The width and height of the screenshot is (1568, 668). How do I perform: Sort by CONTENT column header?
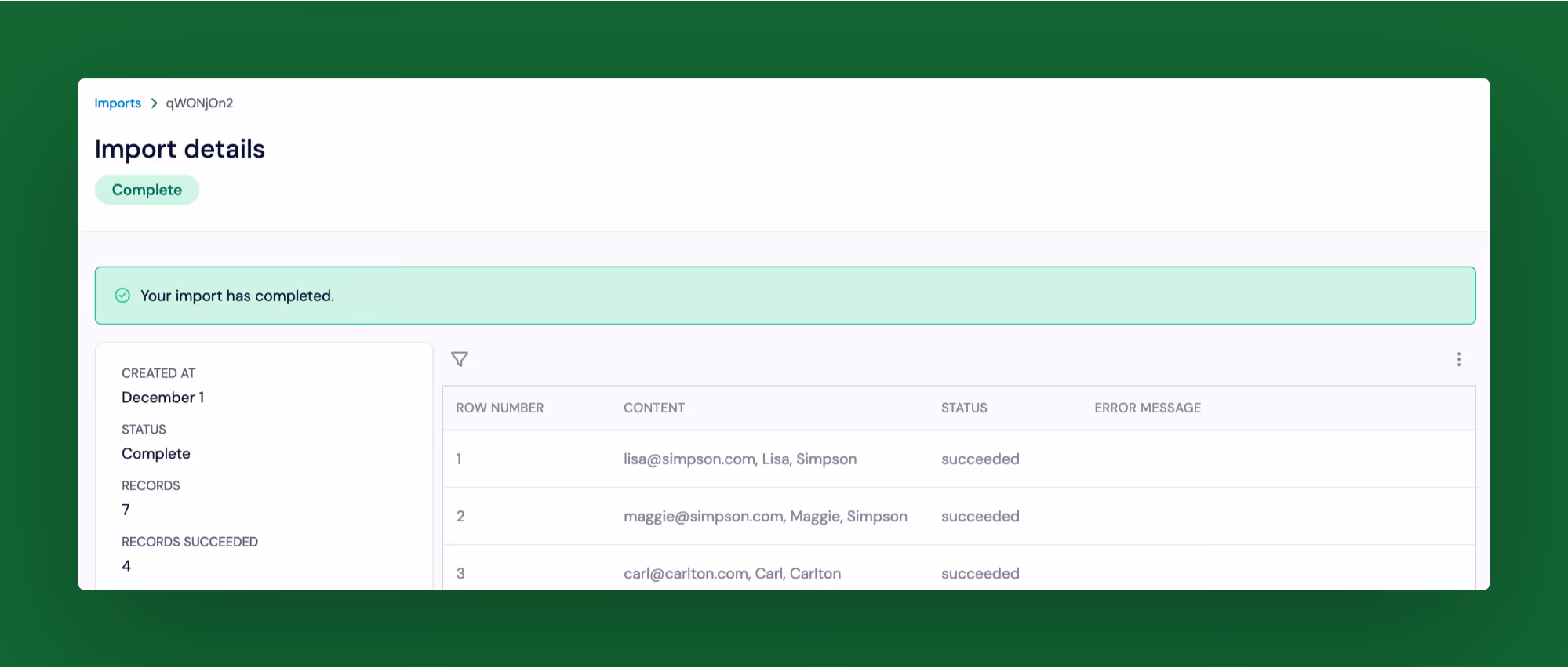[654, 408]
